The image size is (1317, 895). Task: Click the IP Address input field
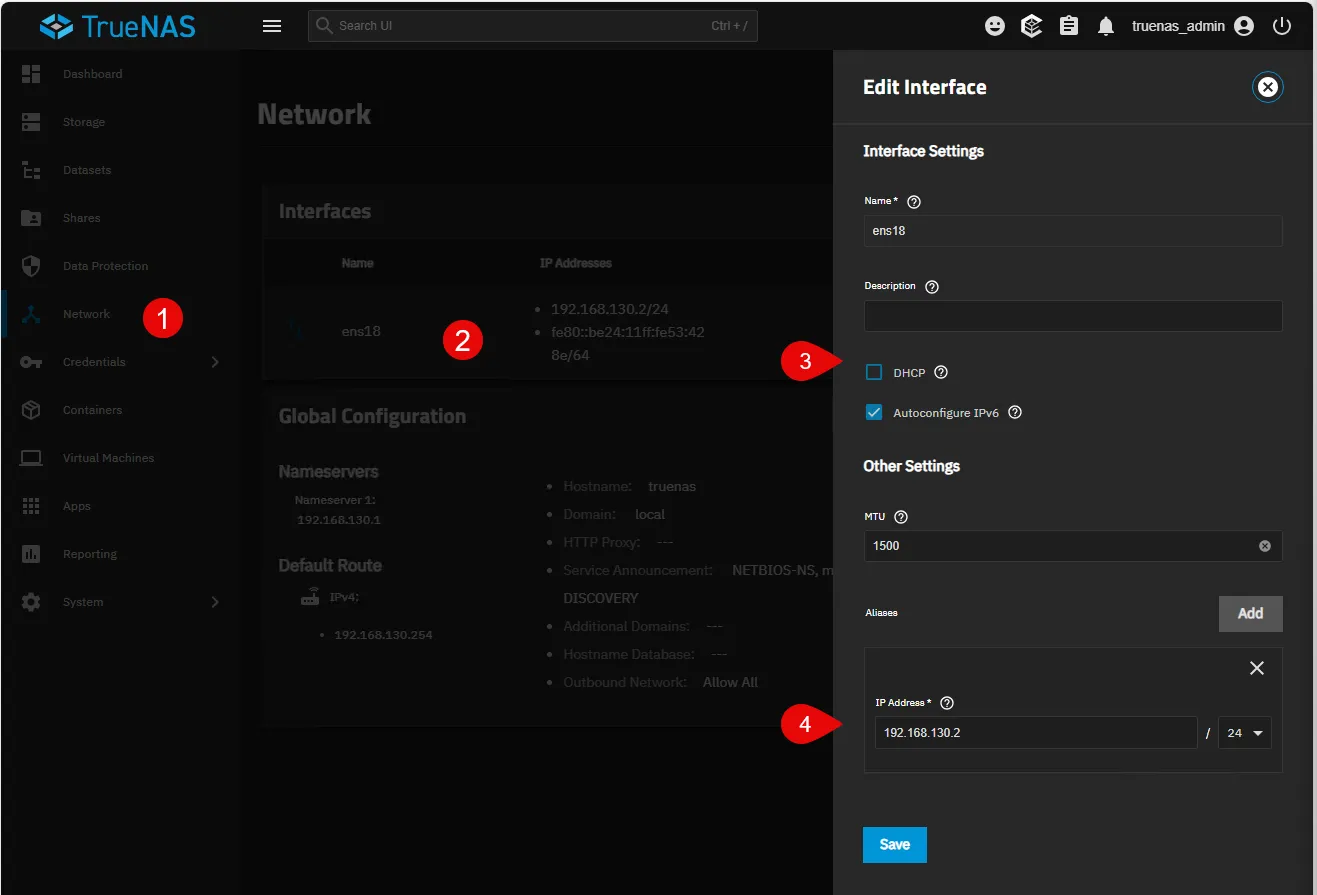[1034, 733]
